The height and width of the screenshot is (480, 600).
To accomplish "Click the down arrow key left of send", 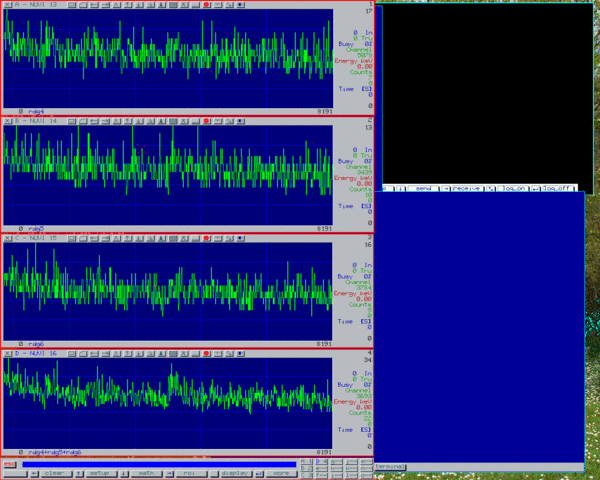I will point(400,188).
